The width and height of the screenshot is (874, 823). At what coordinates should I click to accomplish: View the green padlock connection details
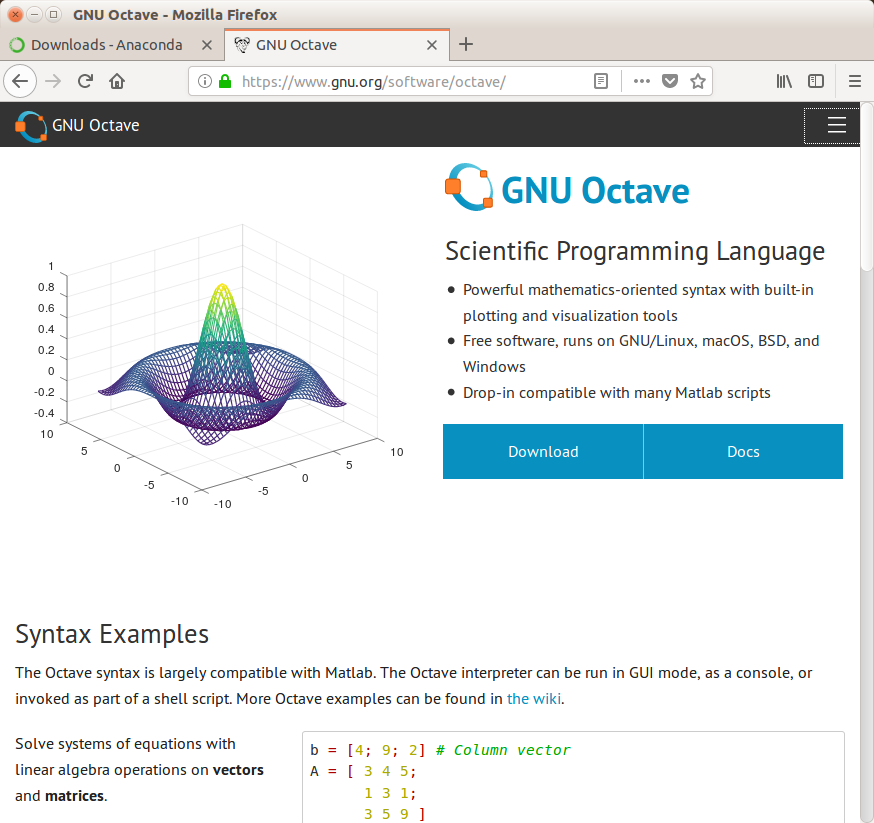click(x=225, y=81)
